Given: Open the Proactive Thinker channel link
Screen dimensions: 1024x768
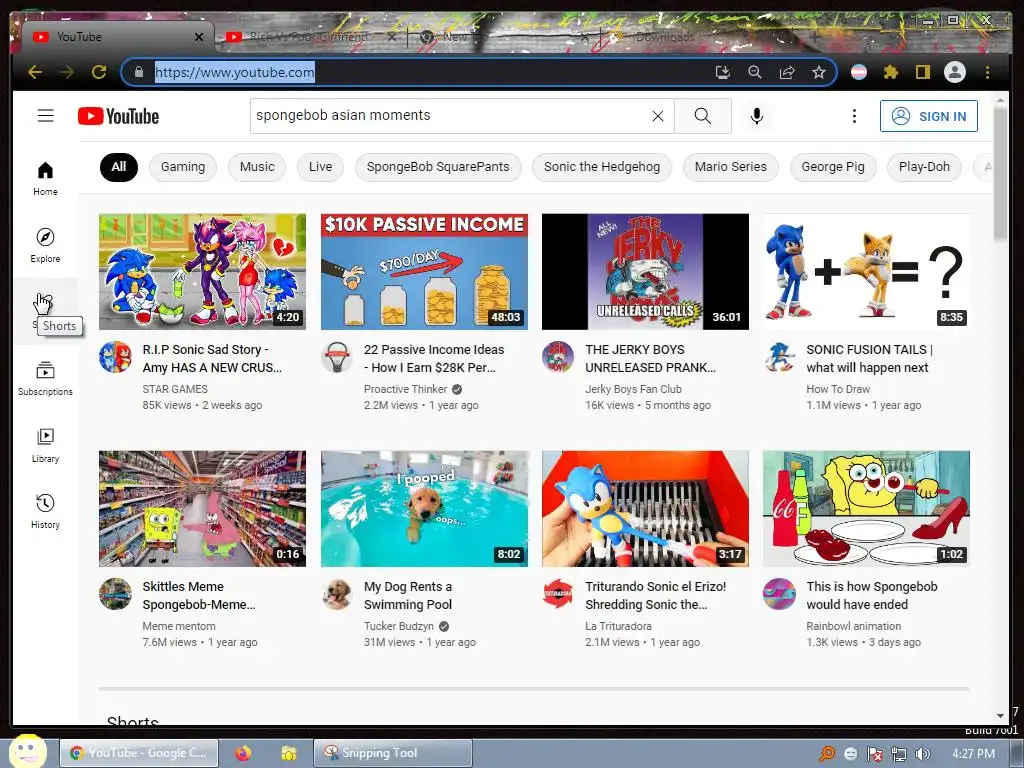Looking at the screenshot, I should click(x=406, y=389).
